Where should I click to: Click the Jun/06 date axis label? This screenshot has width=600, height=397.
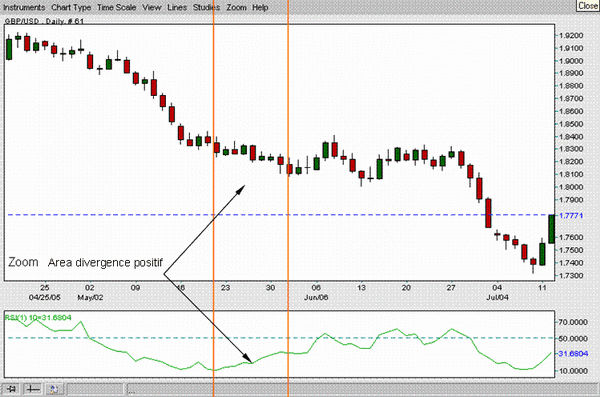coord(316,297)
